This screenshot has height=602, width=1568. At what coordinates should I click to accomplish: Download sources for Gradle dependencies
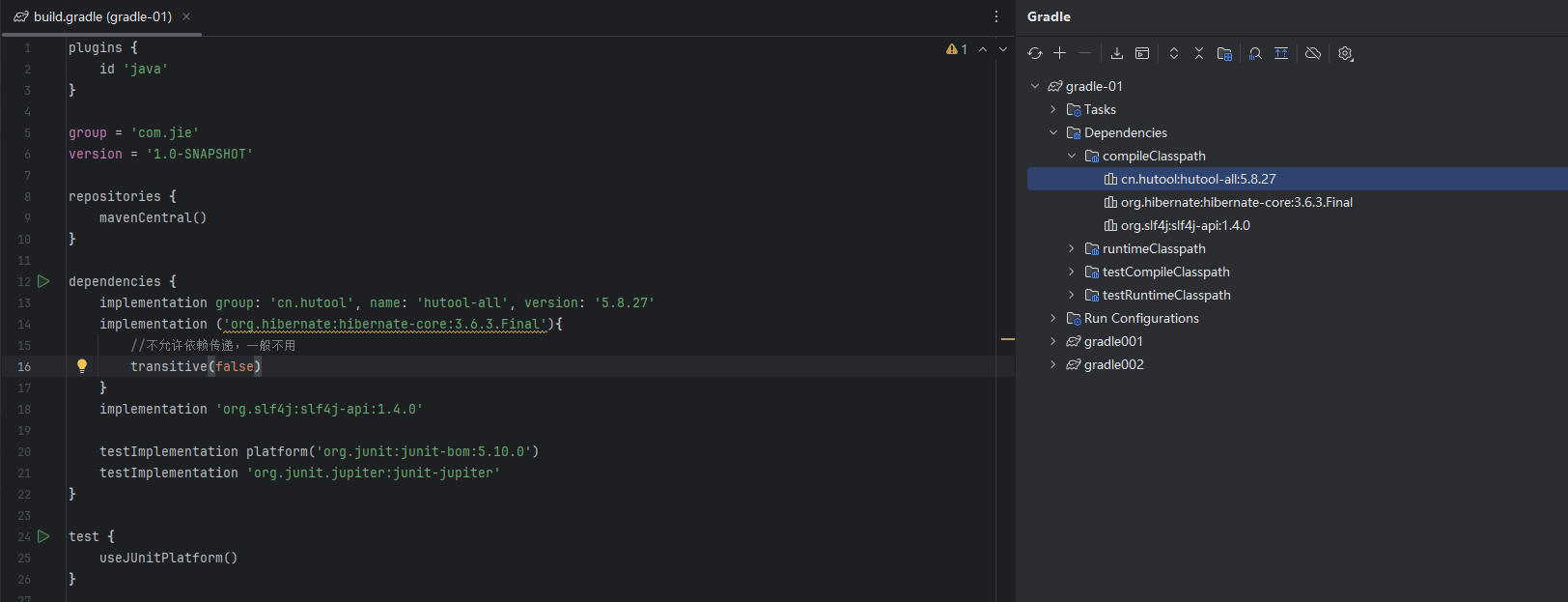pyautogui.click(x=1117, y=53)
